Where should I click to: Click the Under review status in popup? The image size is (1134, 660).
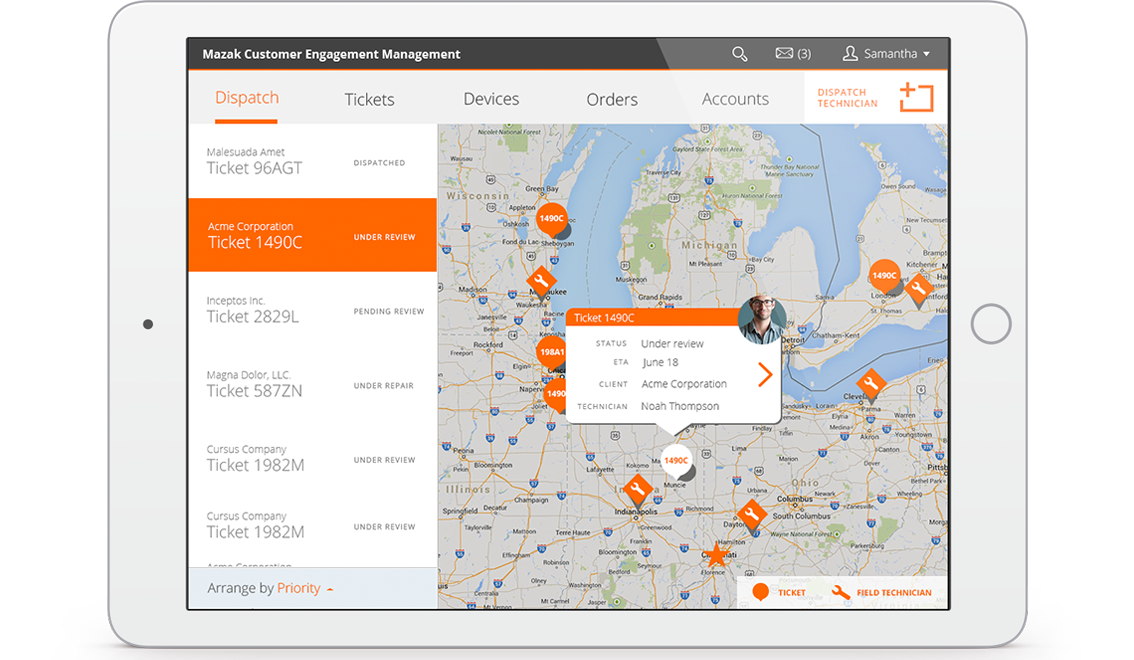pyautogui.click(x=672, y=344)
